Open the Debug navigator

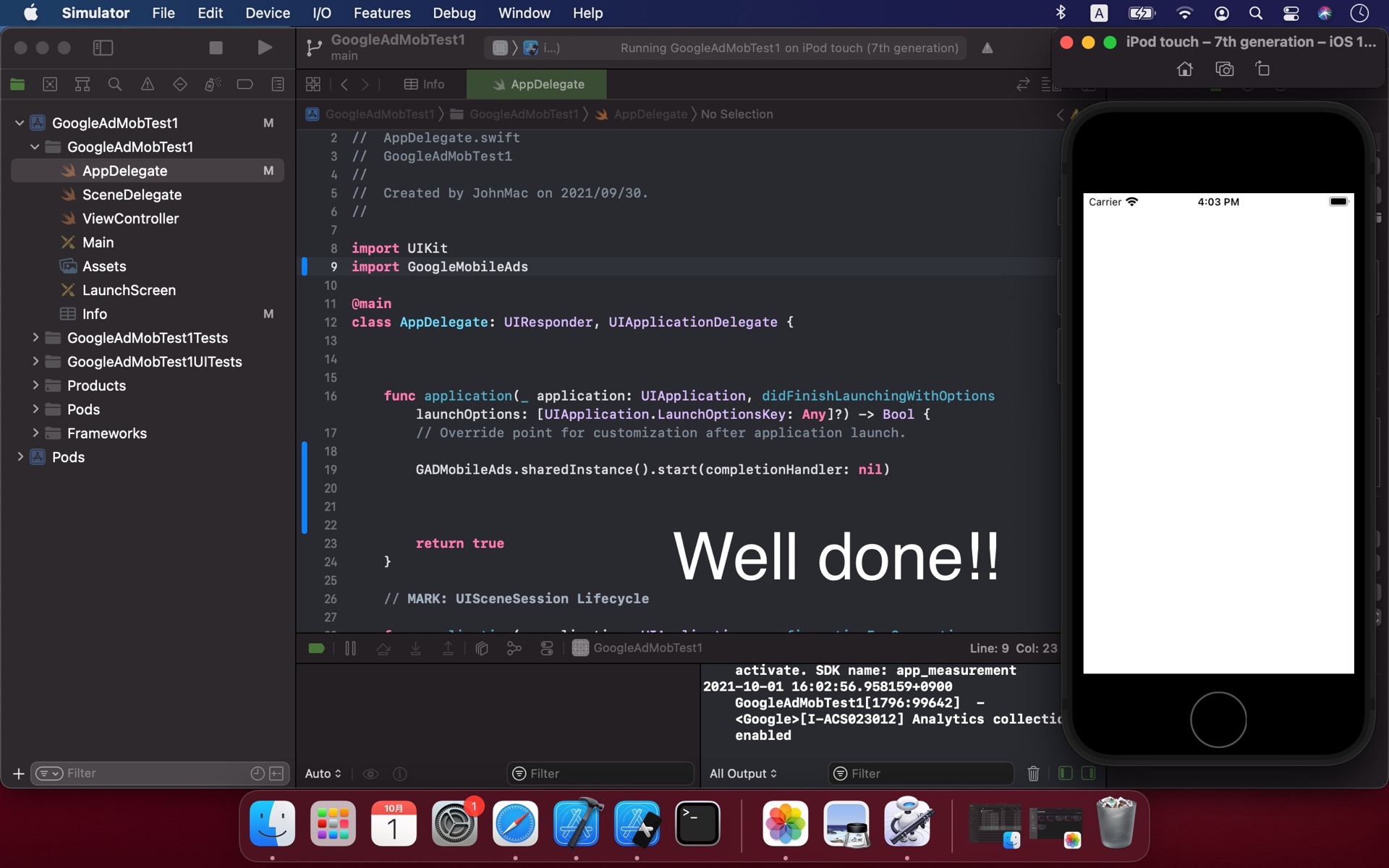tap(213, 85)
